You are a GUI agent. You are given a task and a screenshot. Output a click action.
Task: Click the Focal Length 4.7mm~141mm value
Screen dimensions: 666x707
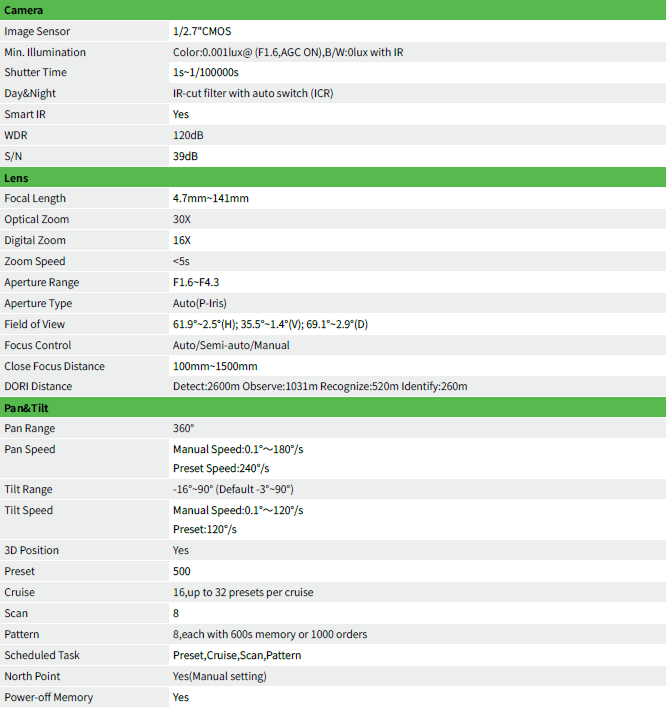click(x=211, y=198)
